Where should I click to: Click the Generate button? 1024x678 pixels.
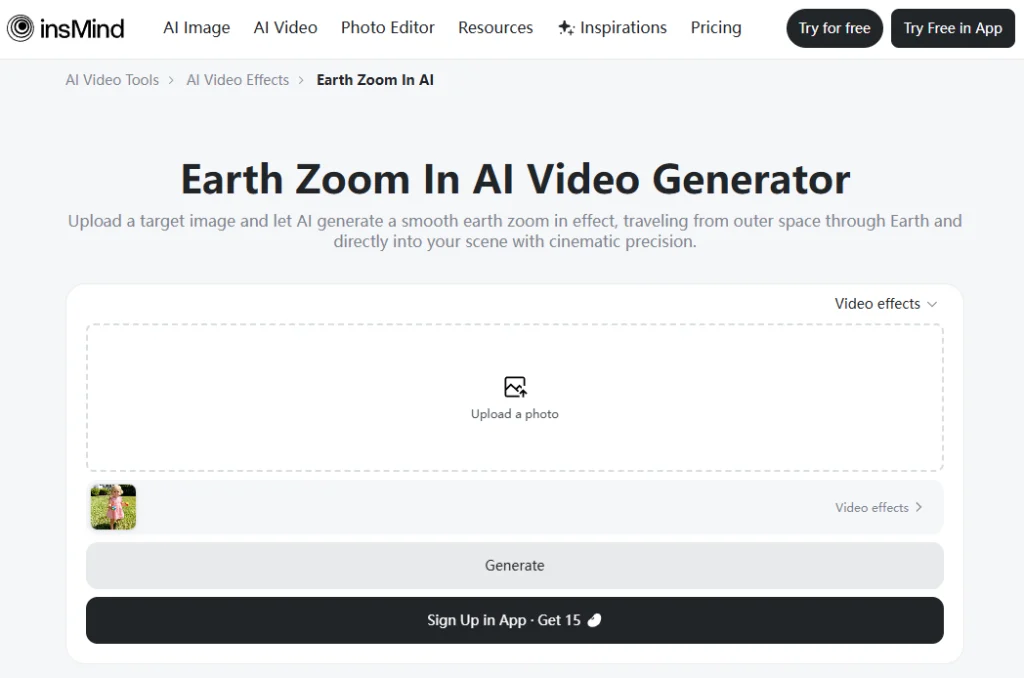coord(514,566)
